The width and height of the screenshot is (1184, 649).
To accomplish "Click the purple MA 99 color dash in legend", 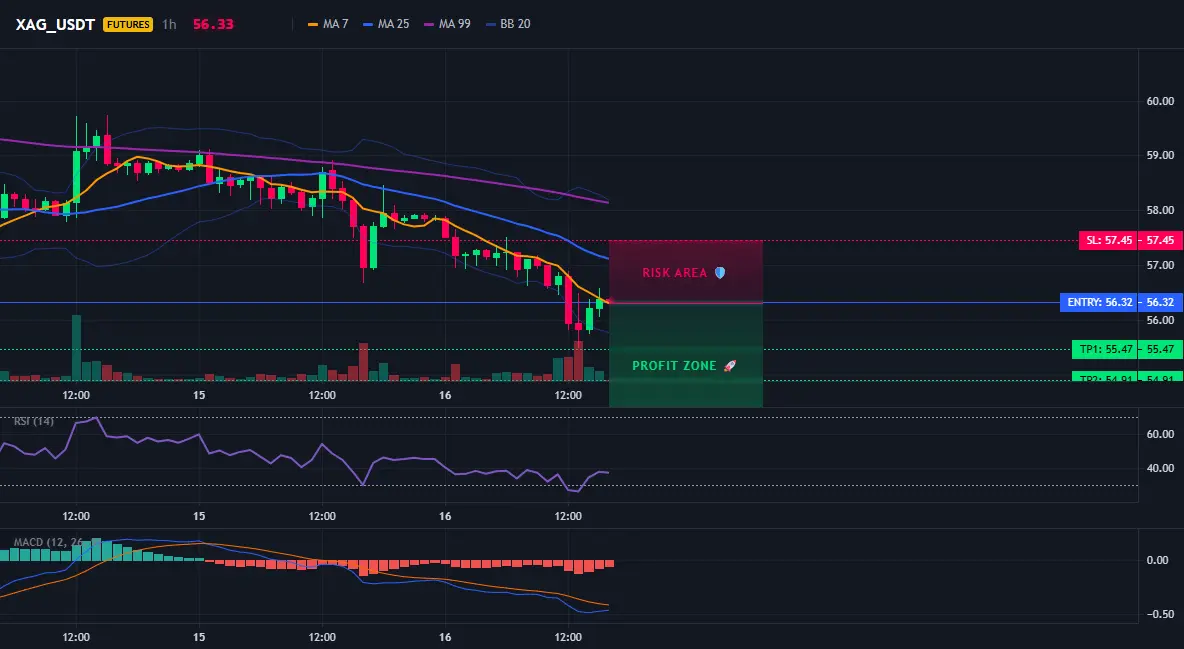I will (429, 24).
